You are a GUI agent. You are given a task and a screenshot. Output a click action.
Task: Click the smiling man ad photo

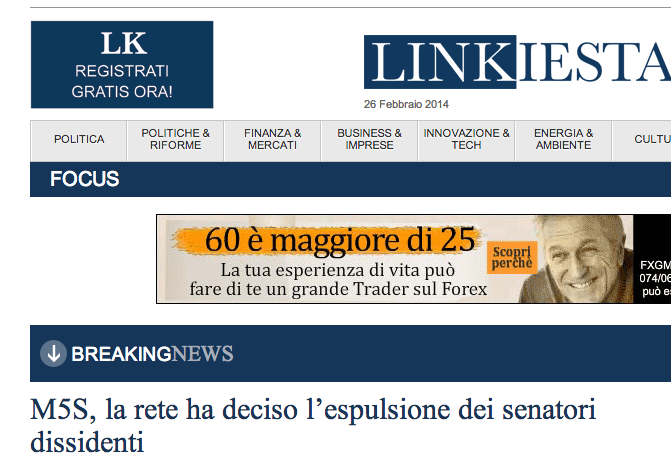tap(578, 259)
